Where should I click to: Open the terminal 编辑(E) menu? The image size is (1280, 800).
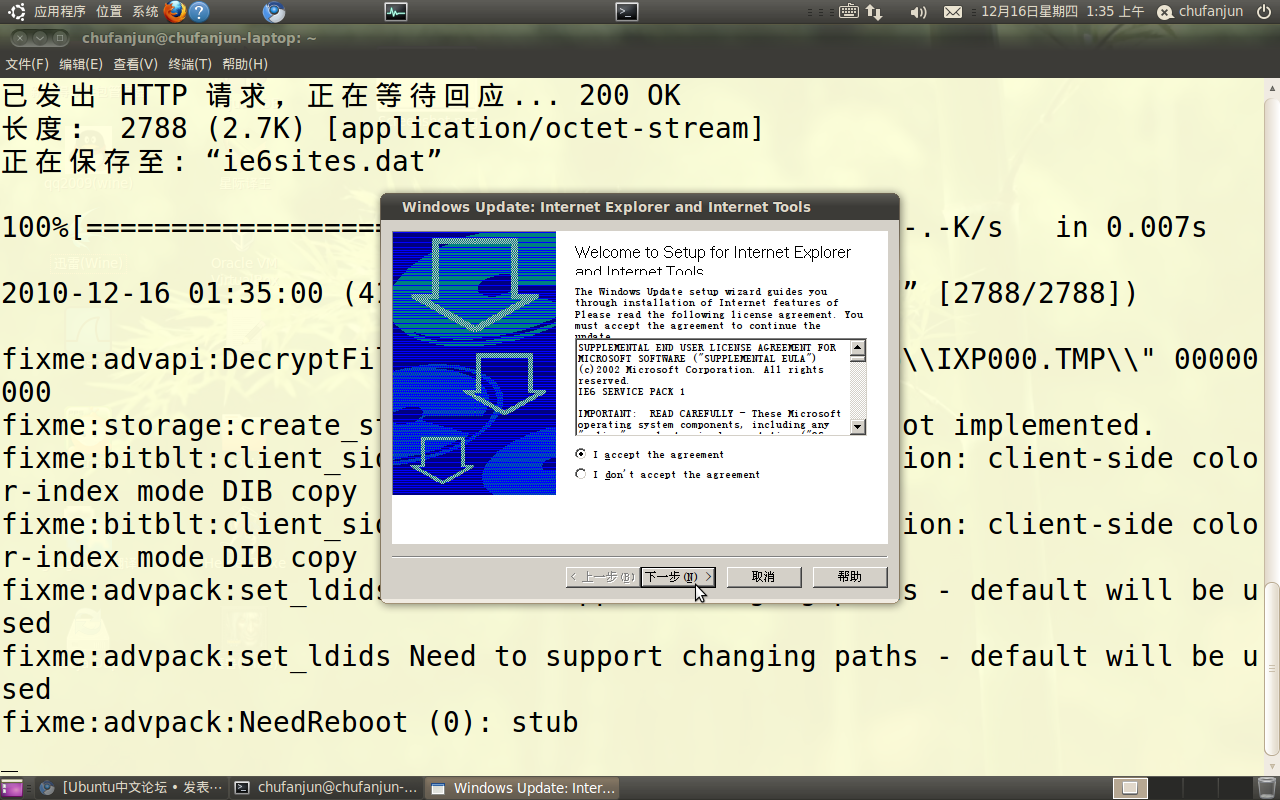81,64
